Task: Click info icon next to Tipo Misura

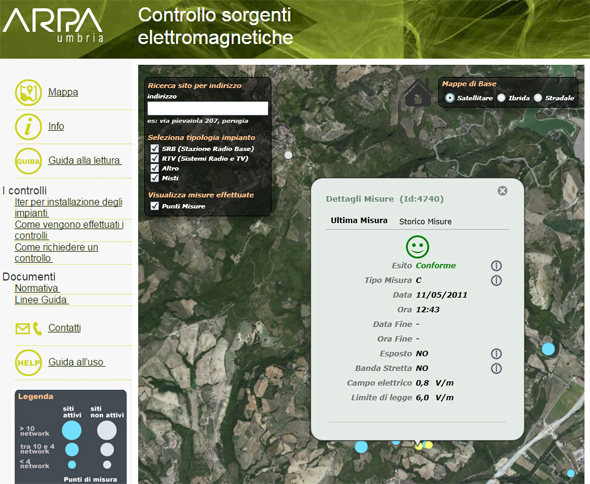Action: pos(496,280)
